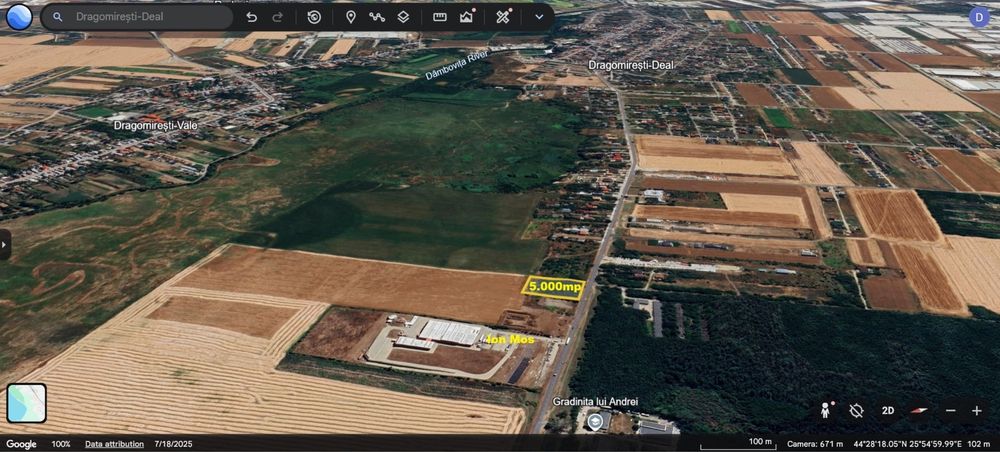Screen dimensions: 1000x452
Task: Click the 100% loading indicator
Action: click(61, 444)
